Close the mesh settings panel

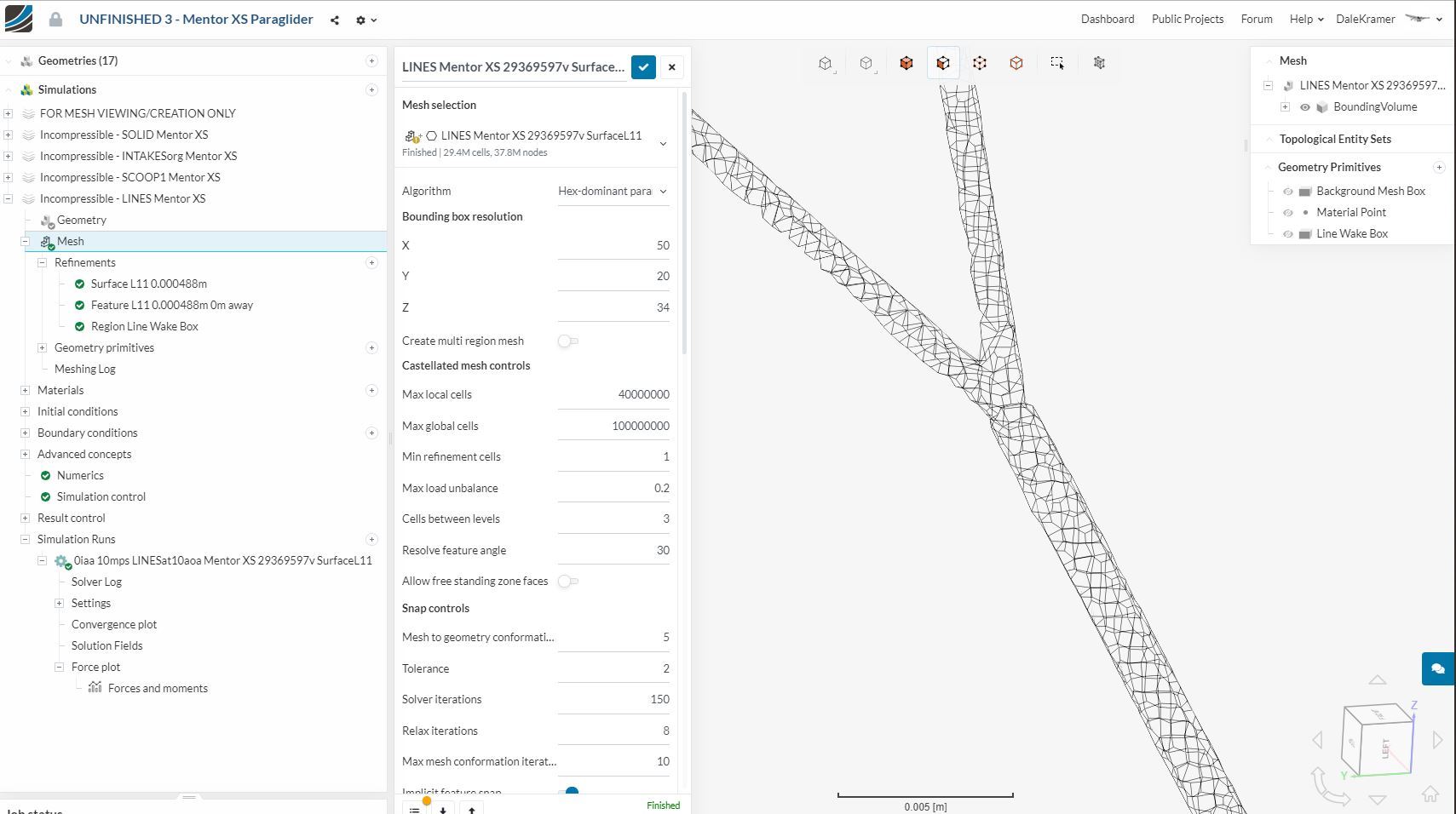tap(671, 67)
